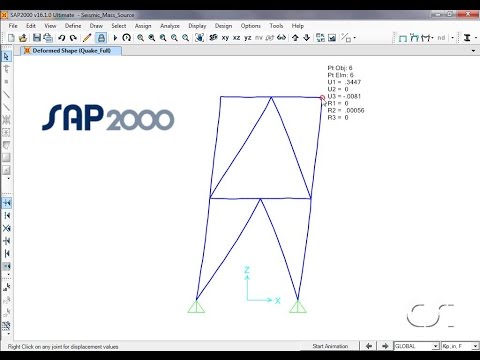The image size is (480, 360).
Task: Click the Show Deformed Shape icon
Action: tap(414, 38)
